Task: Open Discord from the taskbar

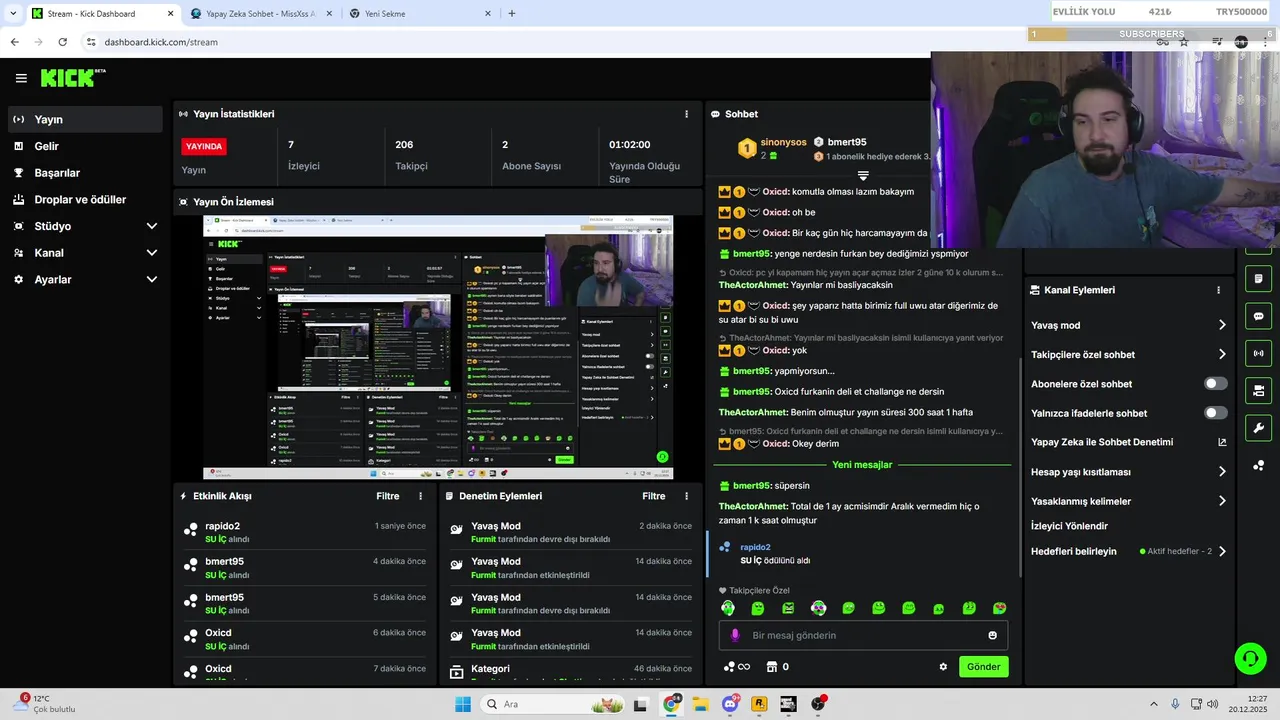Action: click(730, 704)
